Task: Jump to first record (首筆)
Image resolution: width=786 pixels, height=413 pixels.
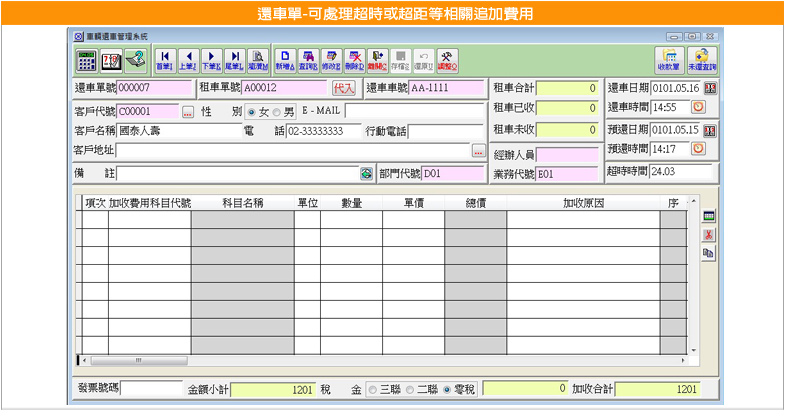Action: (164, 59)
